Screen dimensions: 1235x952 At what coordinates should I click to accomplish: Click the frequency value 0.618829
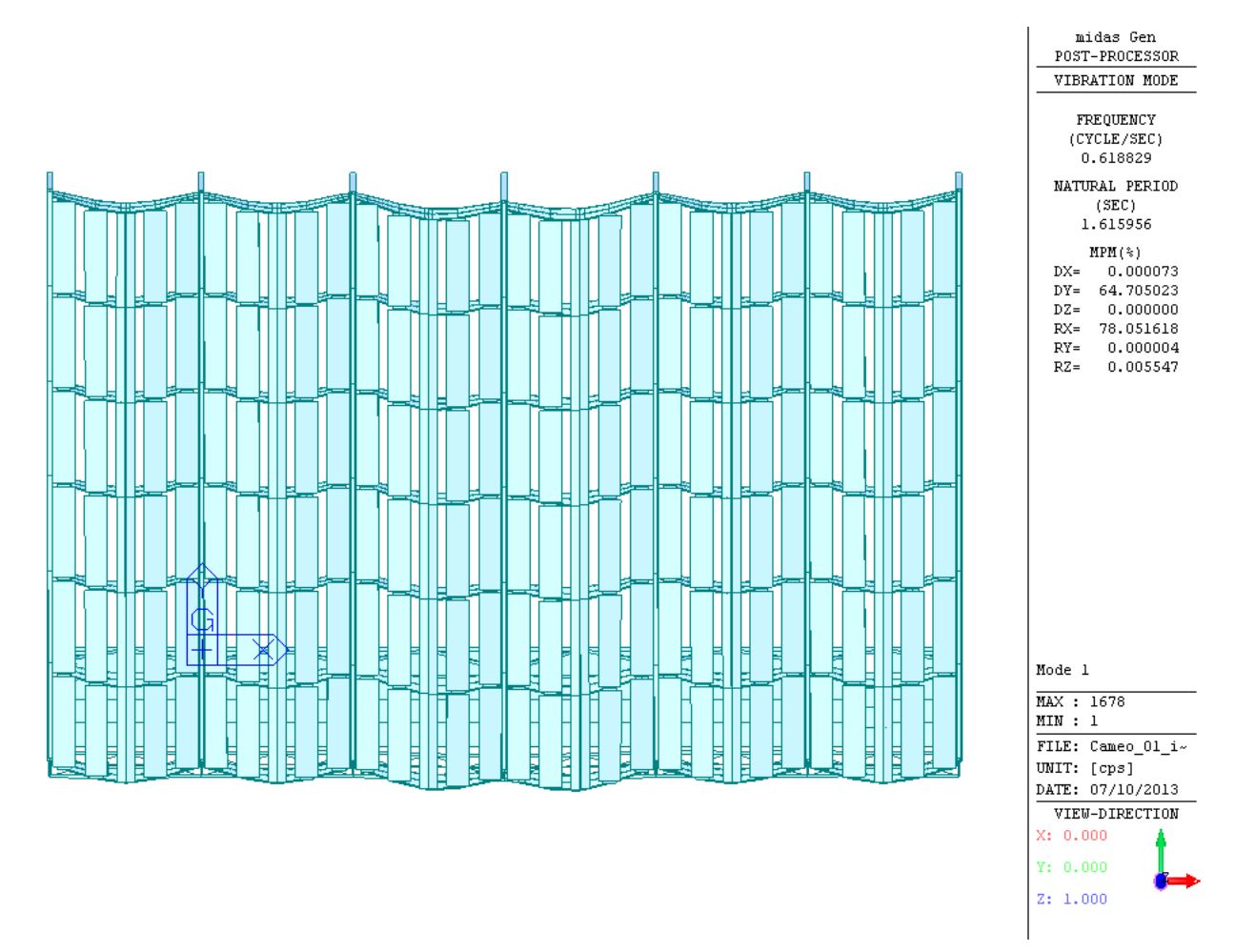[1116, 158]
